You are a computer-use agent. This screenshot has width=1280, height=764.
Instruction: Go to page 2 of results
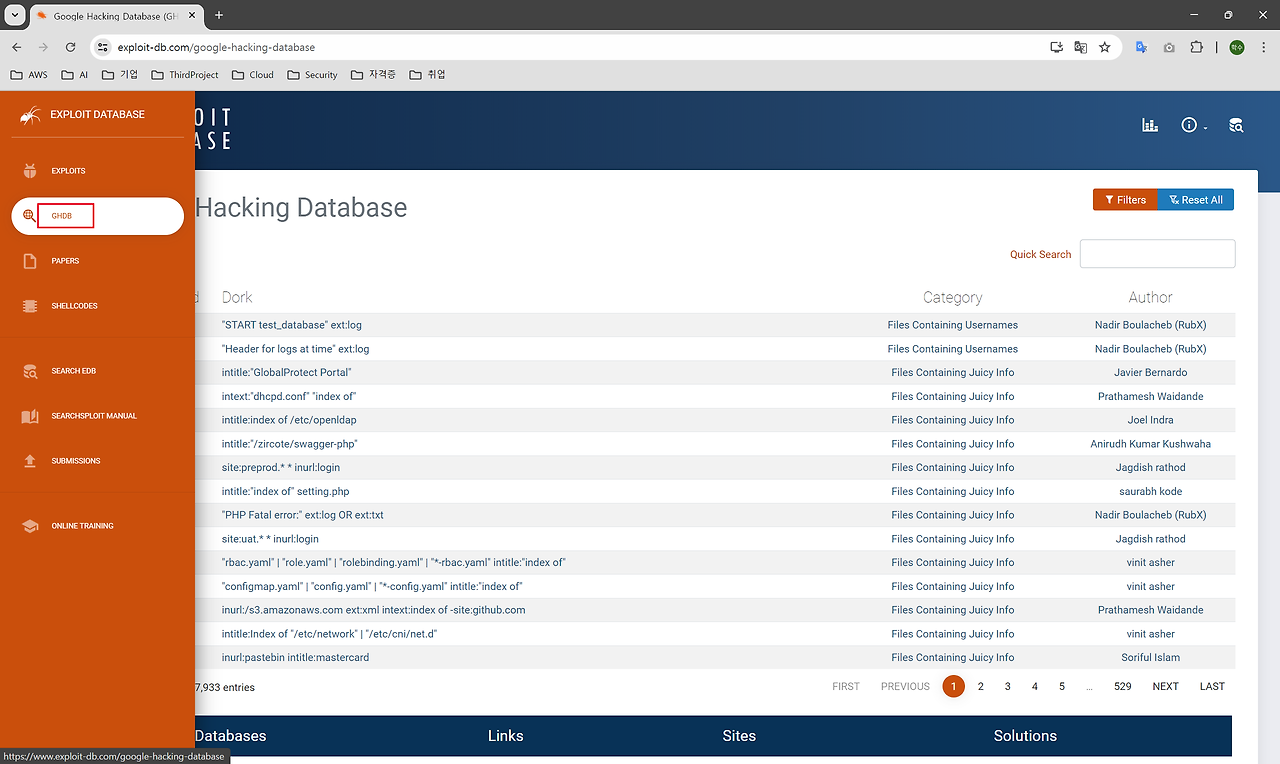(x=980, y=686)
